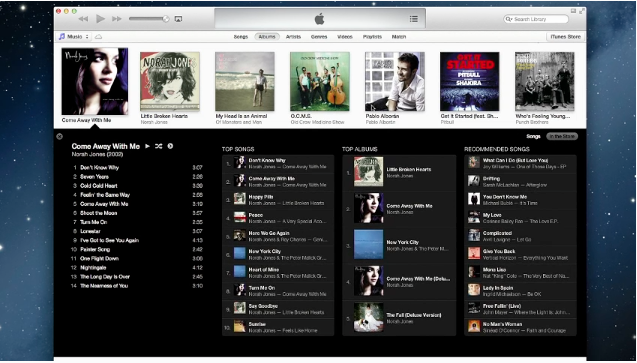Open top album Little Broken Hearts
This screenshot has width=637, height=363.
[x=399, y=173]
